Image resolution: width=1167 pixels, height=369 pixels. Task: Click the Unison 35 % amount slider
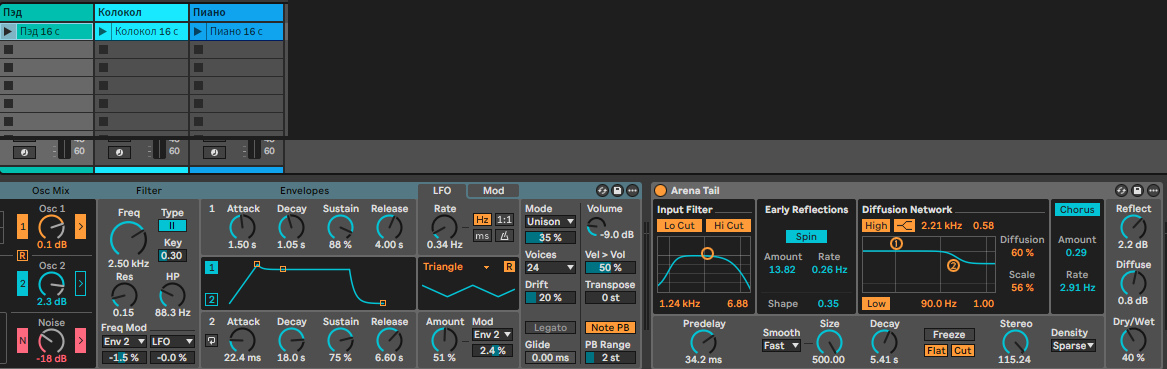pos(550,238)
